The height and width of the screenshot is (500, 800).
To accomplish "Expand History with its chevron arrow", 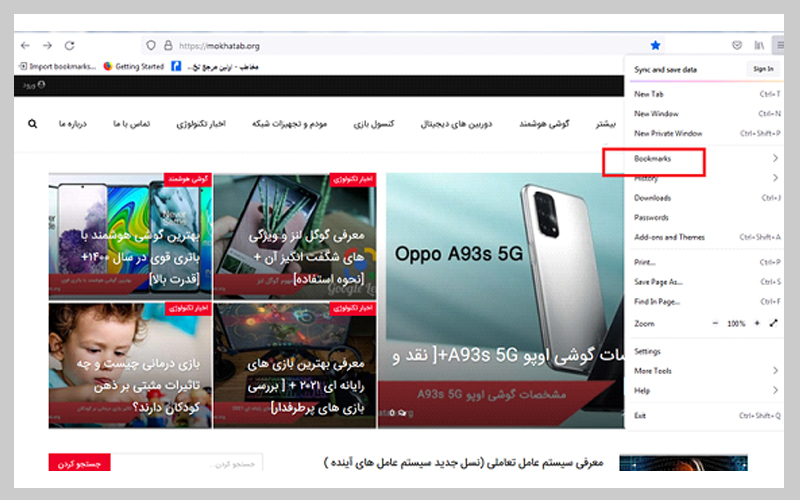I will (775, 178).
